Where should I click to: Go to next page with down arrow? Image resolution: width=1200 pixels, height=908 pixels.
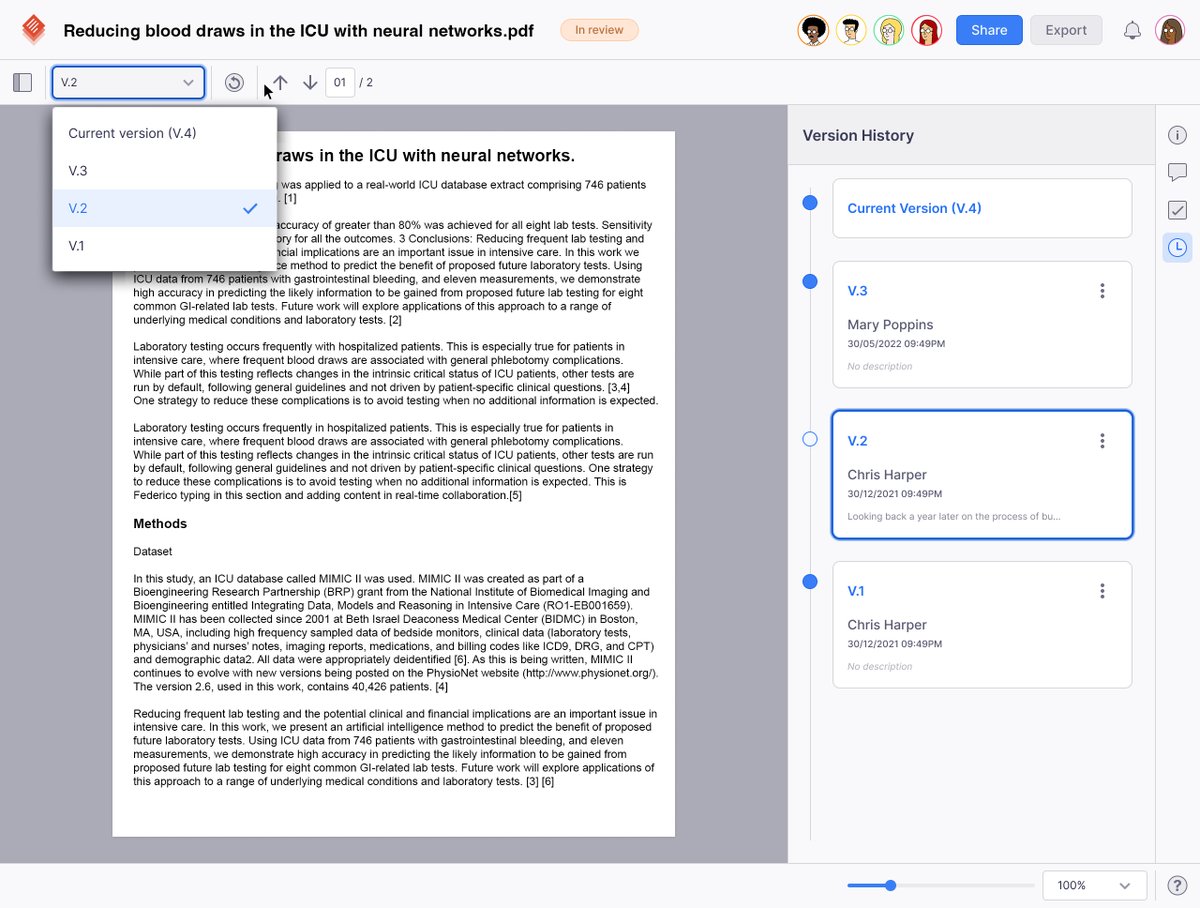tap(310, 82)
